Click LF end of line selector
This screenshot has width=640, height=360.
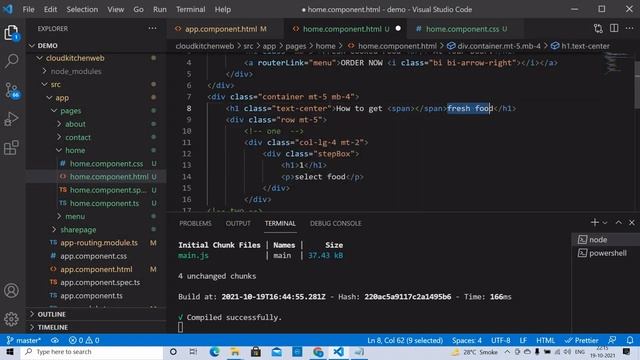coord(523,340)
